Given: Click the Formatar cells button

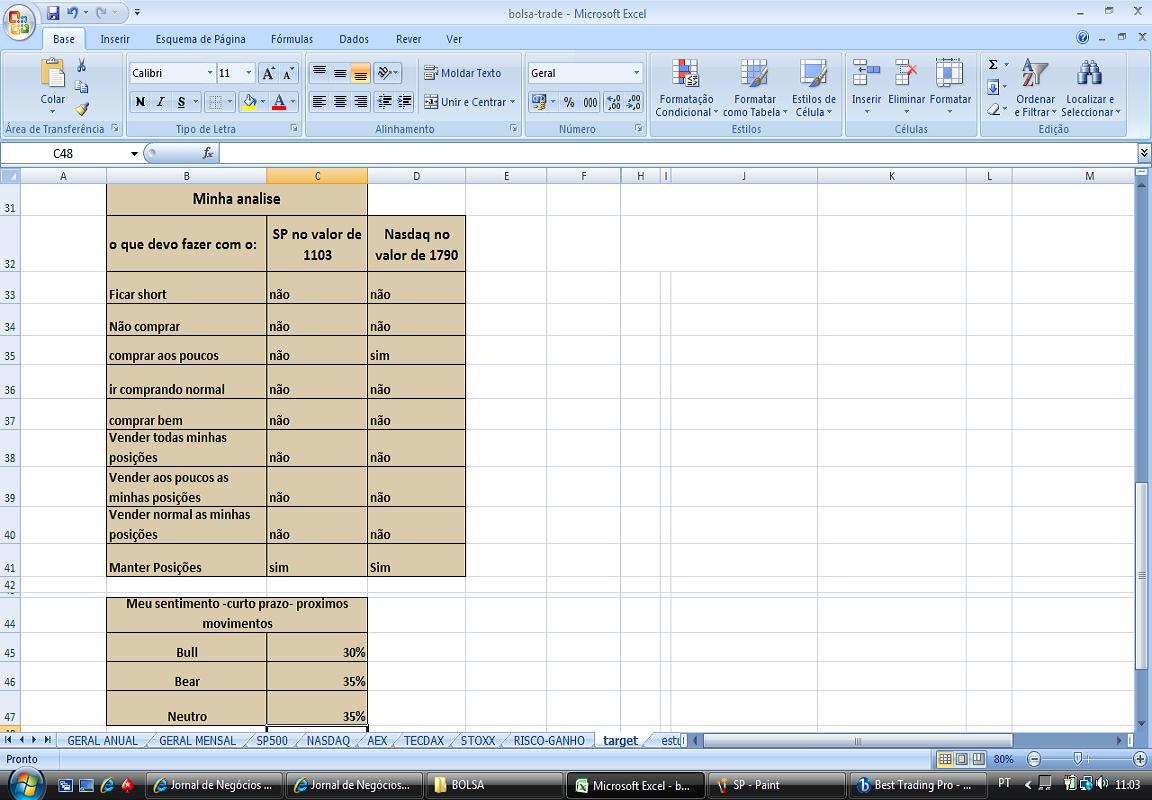Looking at the screenshot, I should tap(950, 88).
